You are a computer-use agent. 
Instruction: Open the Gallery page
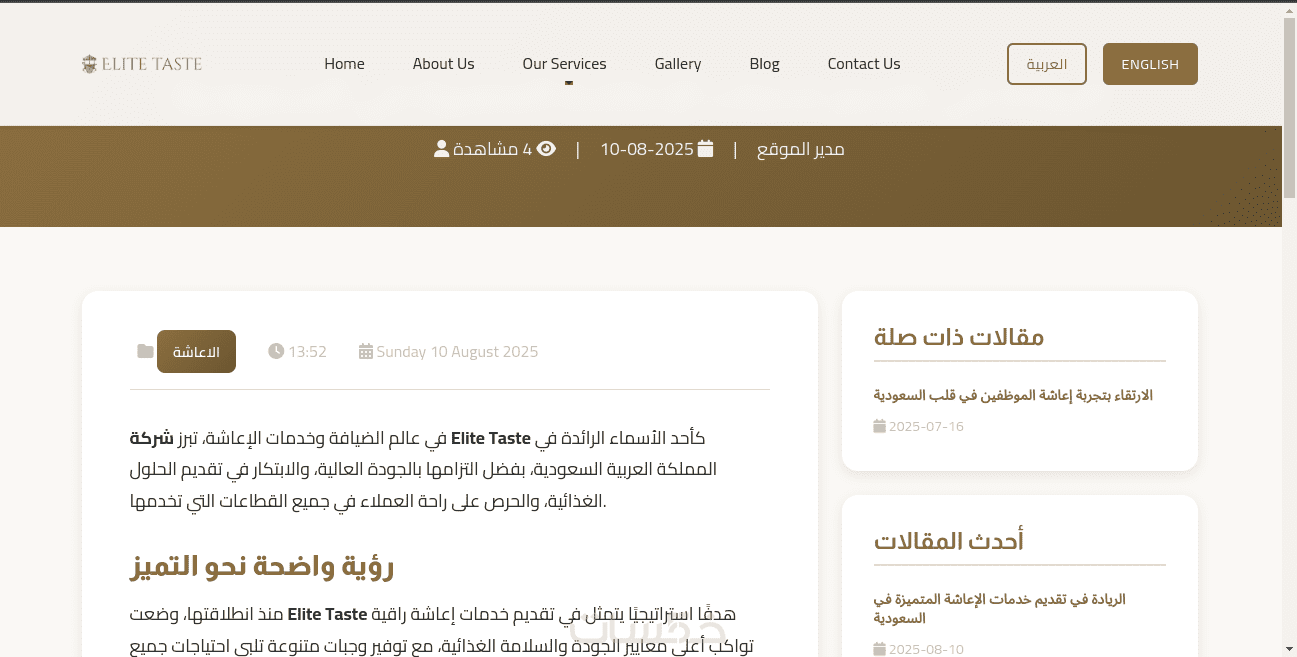click(x=678, y=64)
